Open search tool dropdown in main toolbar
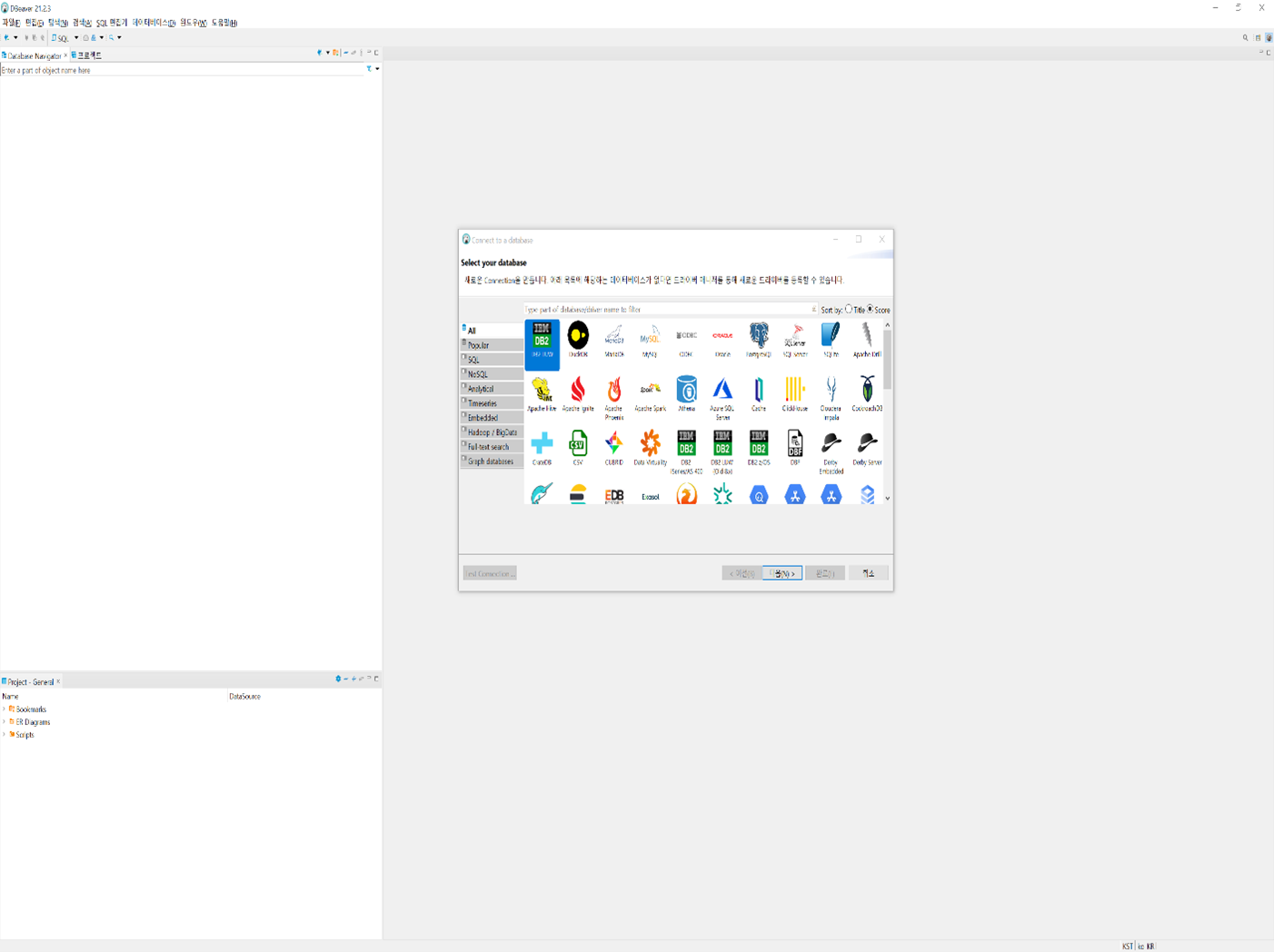The height and width of the screenshot is (952, 1274). [x=119, y=38]
